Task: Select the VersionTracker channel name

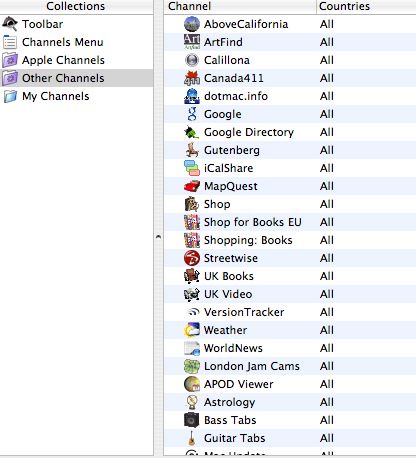Action: tap(244, 312)
